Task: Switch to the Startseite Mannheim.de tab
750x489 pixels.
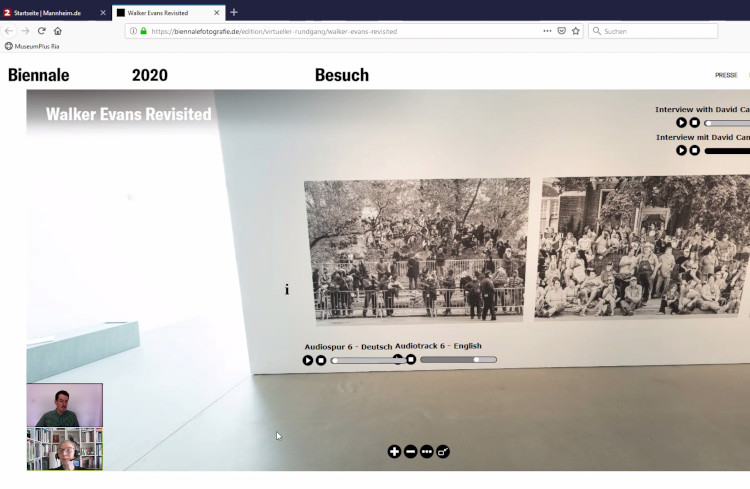Action: (x=50, y=13)
